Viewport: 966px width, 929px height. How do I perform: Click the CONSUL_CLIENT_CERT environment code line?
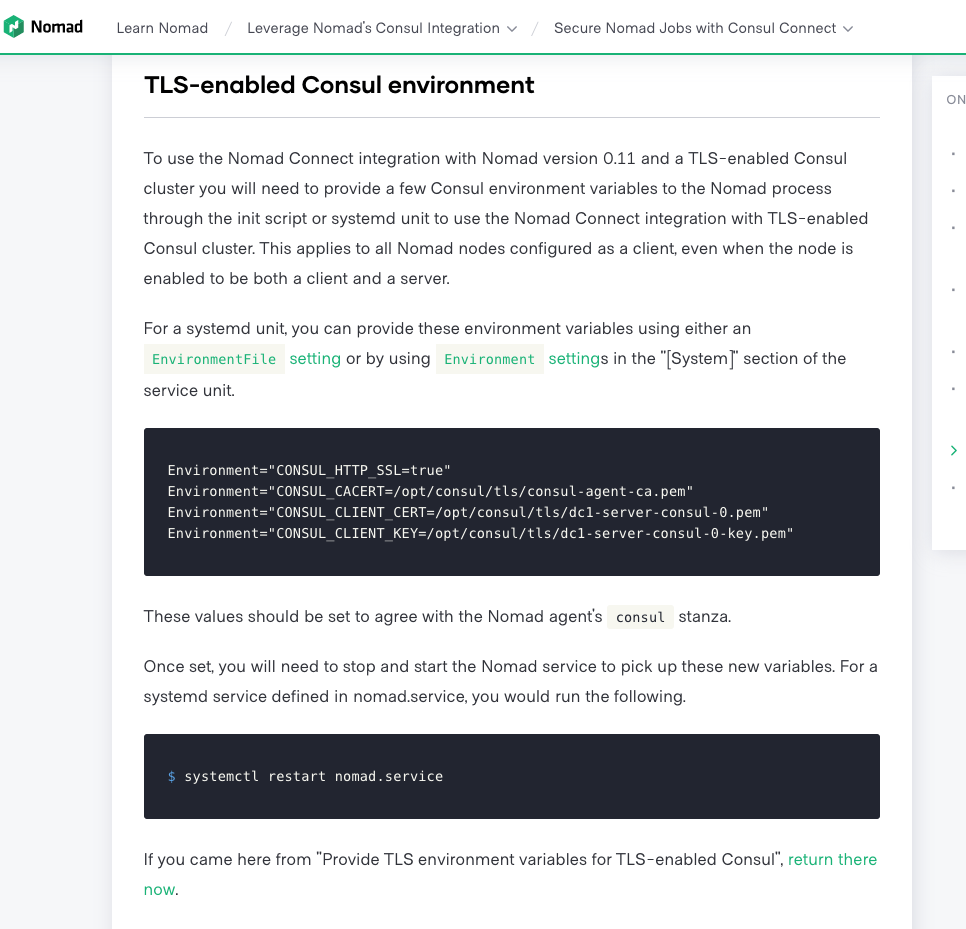(x=468, y=513)
